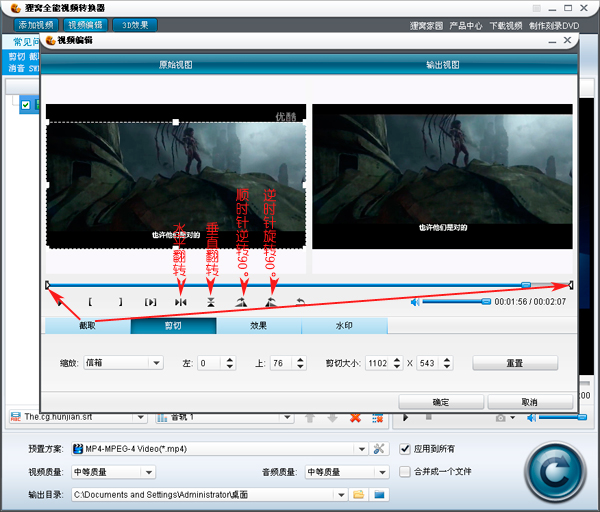Open the 音频质量 dropdown
Viewport: 600px width, 512px height.
pos(347,472)
